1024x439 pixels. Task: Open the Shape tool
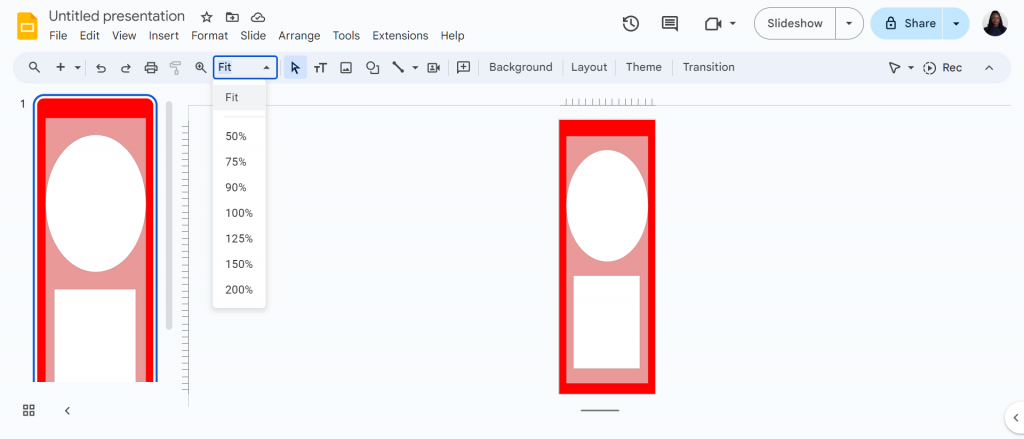pyautogui.click(x=372, y=67)
